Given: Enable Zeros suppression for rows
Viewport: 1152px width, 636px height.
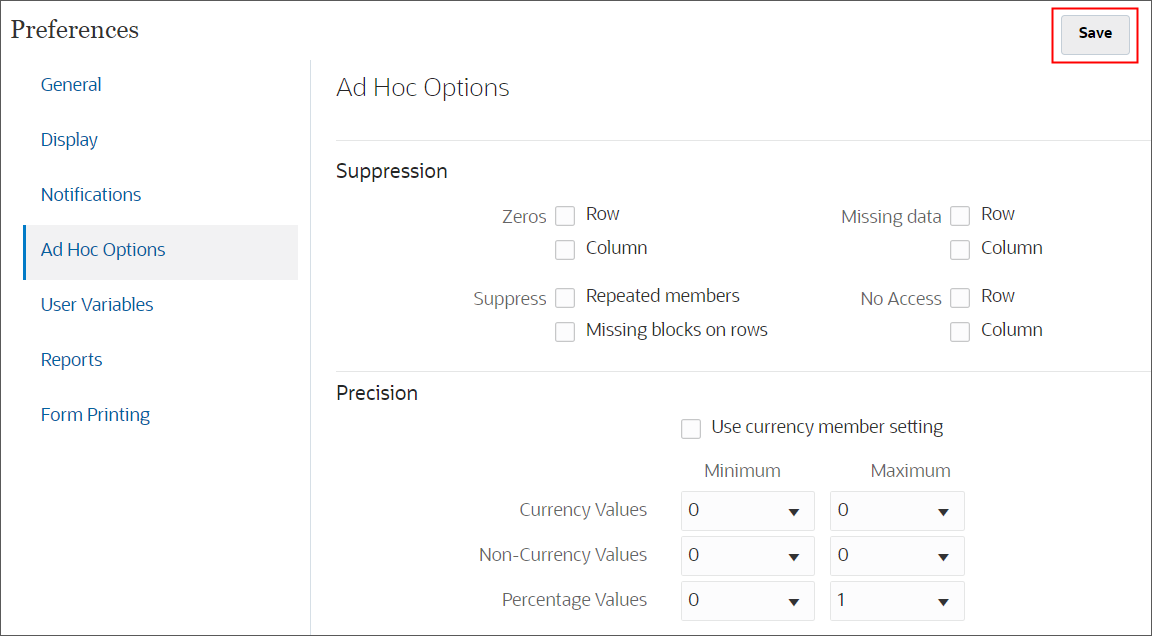Looking at the screenshot, I should (x=565, y=215).
